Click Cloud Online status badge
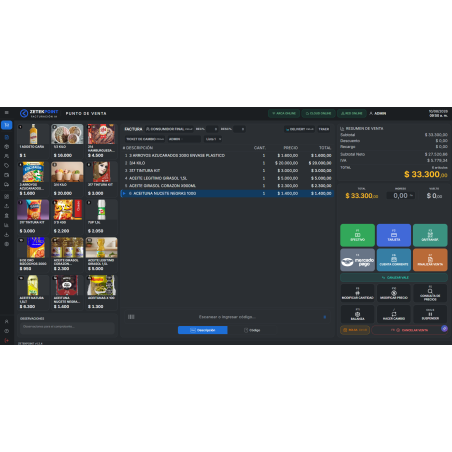The image size is (452, 452). point(319,113)
